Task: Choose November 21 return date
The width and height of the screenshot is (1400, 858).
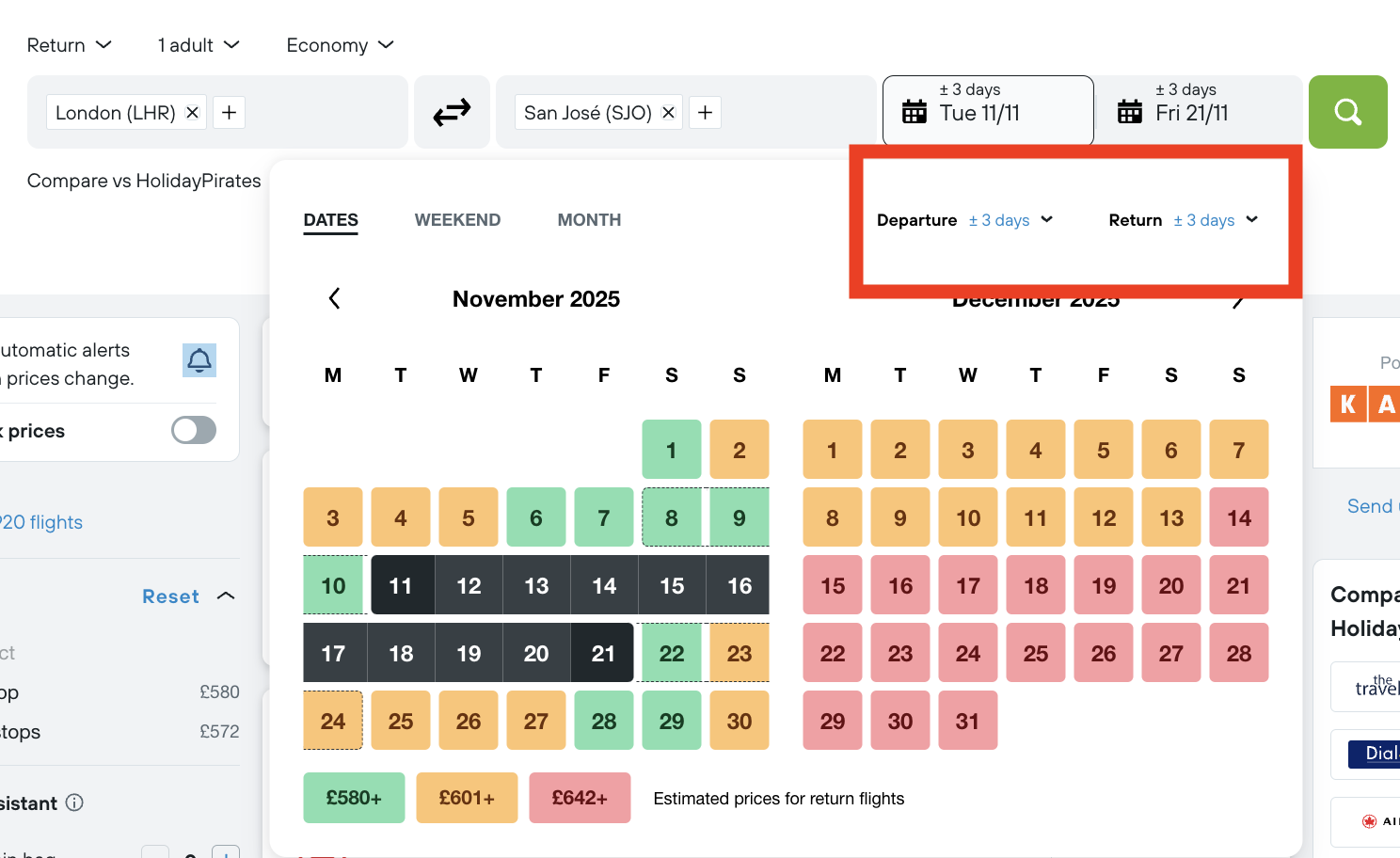Action: click(602, 653)
